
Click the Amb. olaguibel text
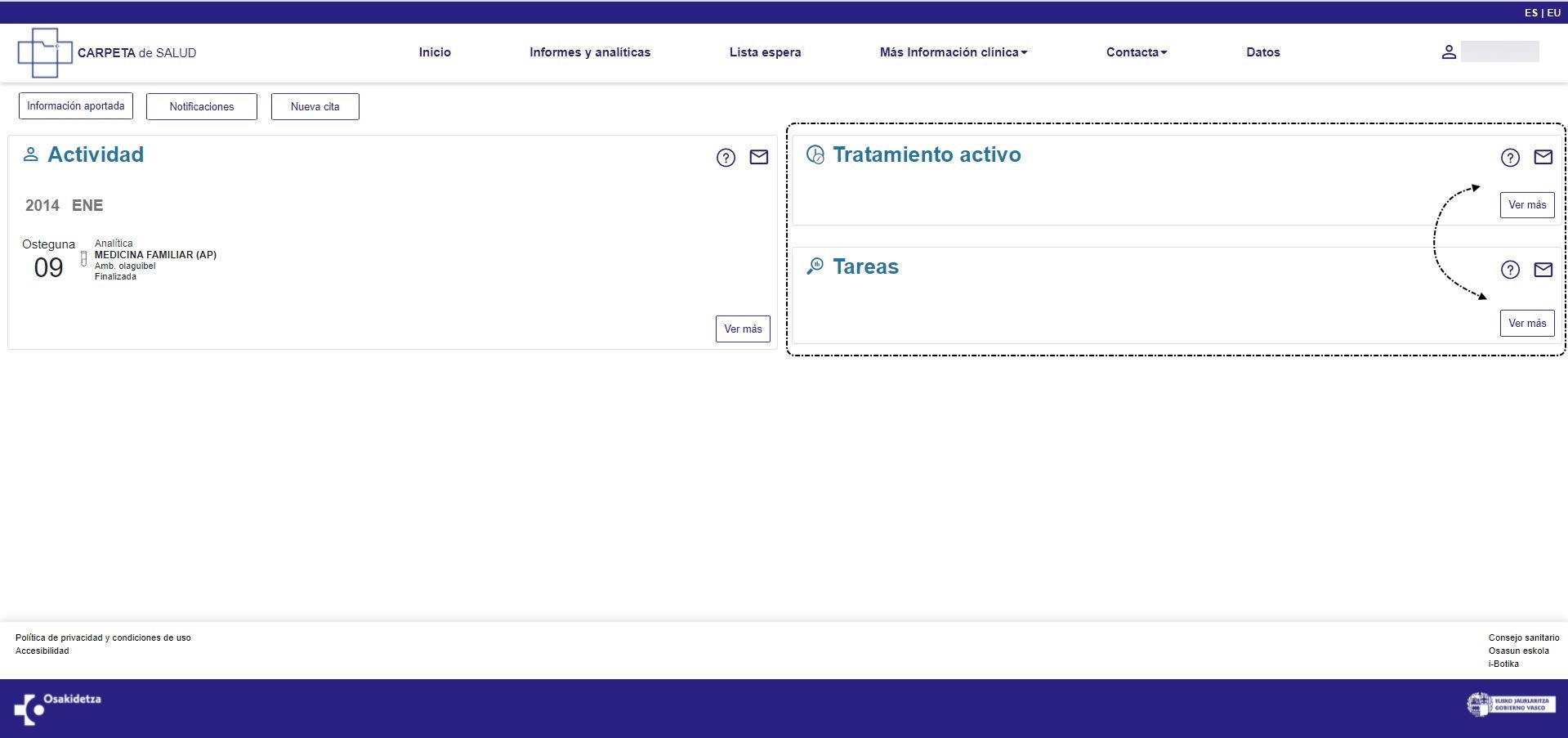click(125, 266)
